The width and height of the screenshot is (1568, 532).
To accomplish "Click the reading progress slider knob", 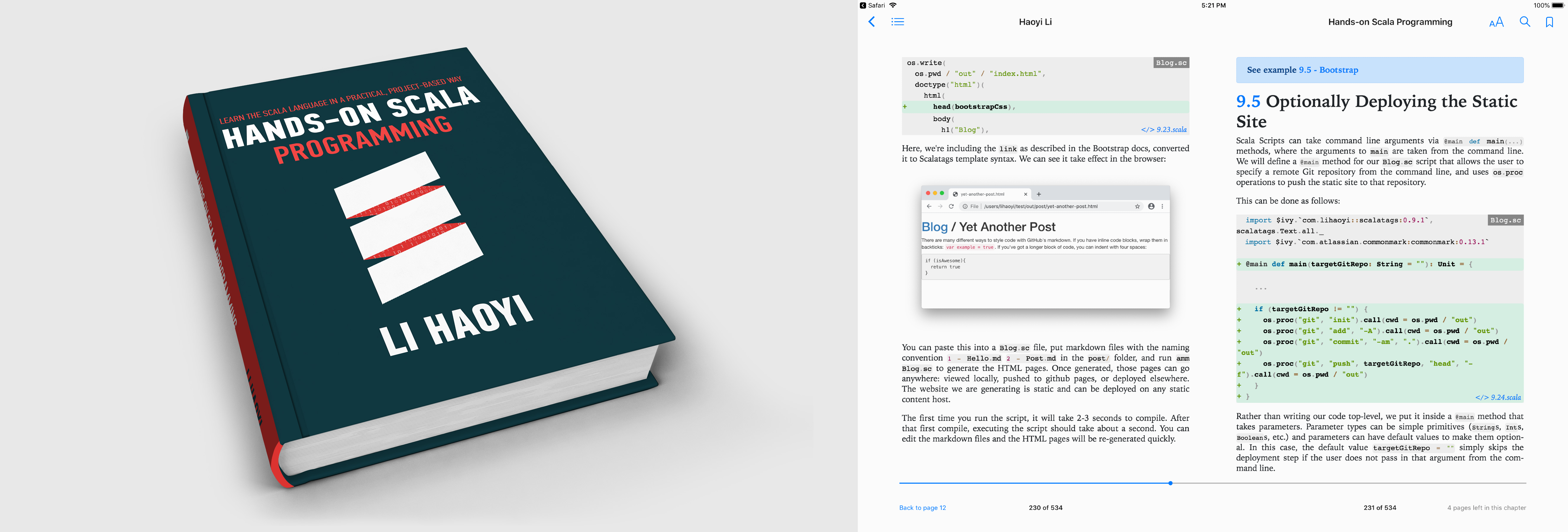I will [x=1170, y=483].
